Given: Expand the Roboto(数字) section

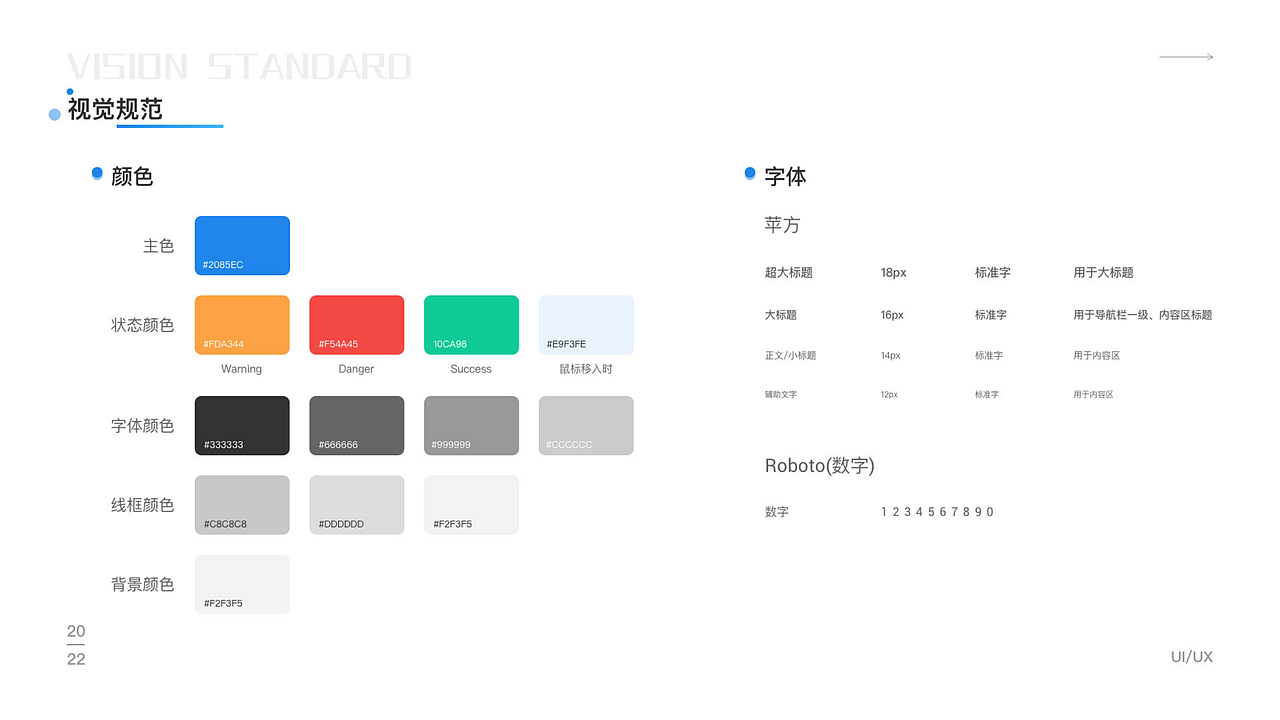Looking at the screenshot, I should pos(820,465).
